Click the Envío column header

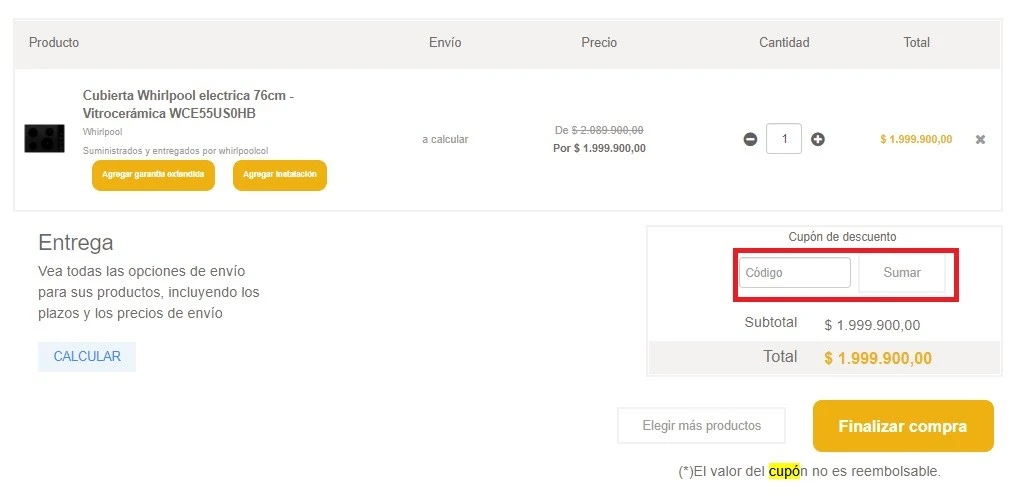click(445, 43)
